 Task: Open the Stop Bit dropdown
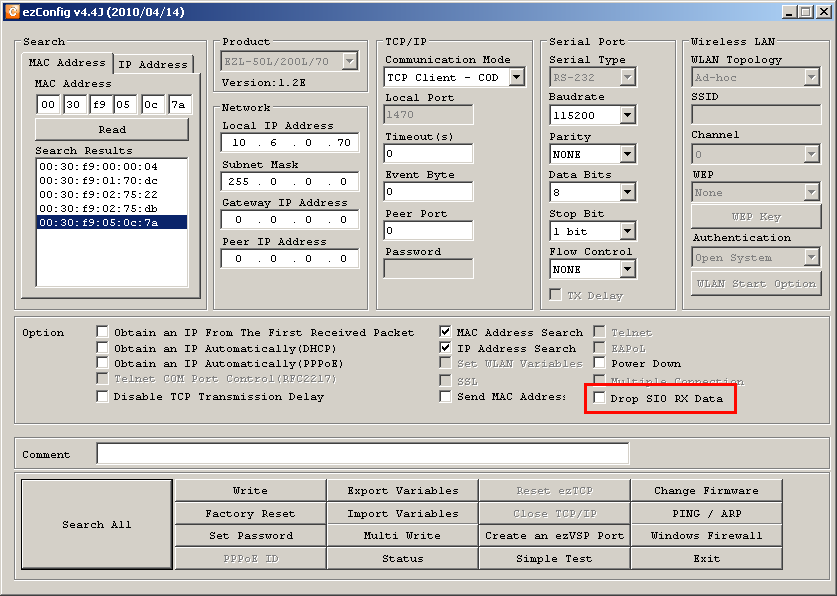628,231
